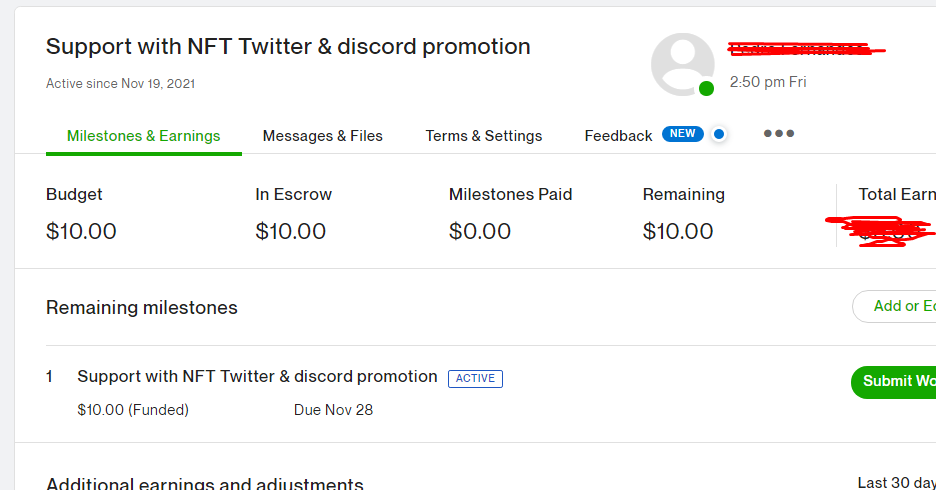The width and height of the screenshot is (936, 491).
Task: Click the blue notification dot beside Feedback
Action: coord(719,134)
